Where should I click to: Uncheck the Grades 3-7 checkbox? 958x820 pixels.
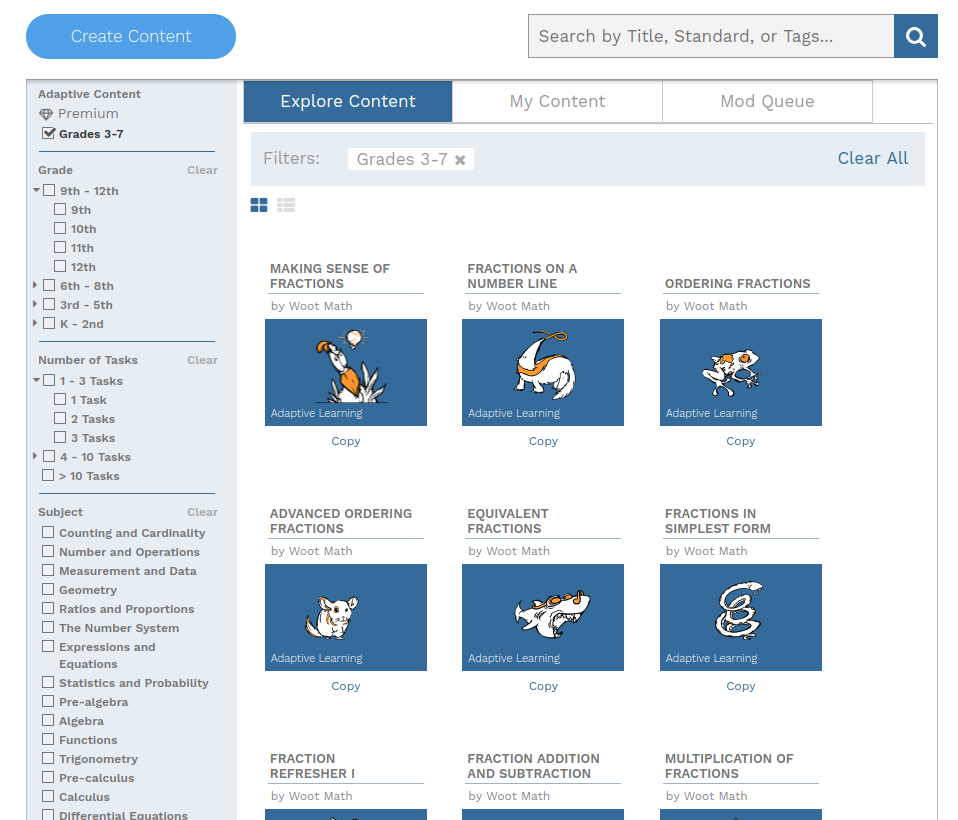(48, 133)
